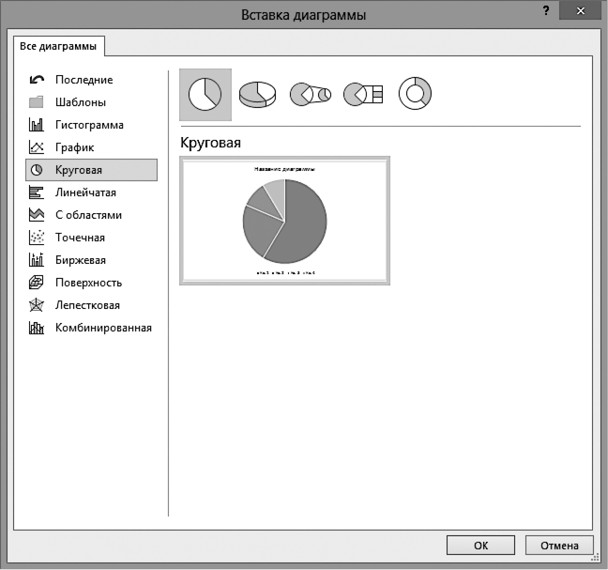608x570 pixels.
Task: Choose the doughnut chart subtype icon
Action: coord(415,94)
